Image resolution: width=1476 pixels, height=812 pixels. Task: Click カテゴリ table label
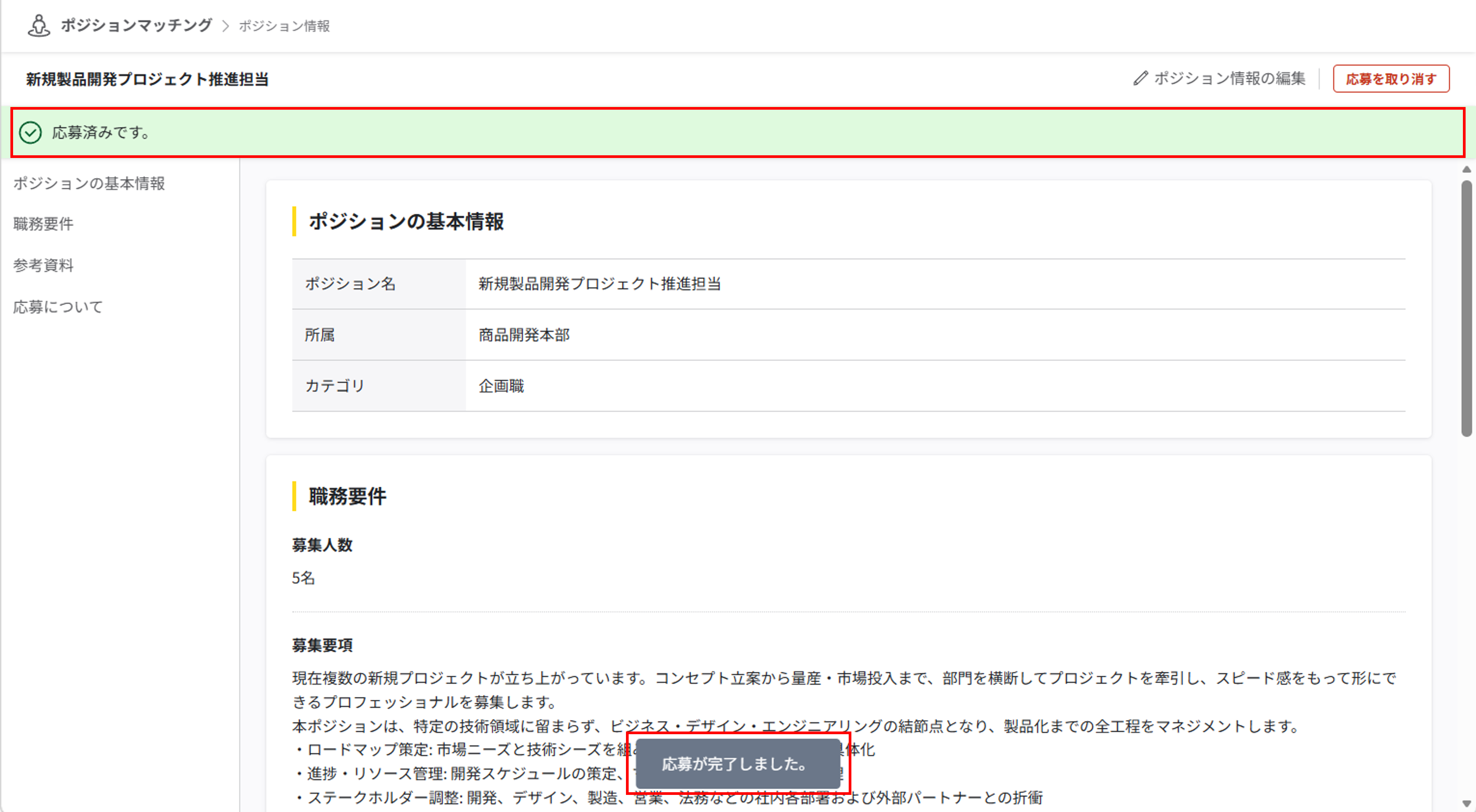[x=335, y=386]
